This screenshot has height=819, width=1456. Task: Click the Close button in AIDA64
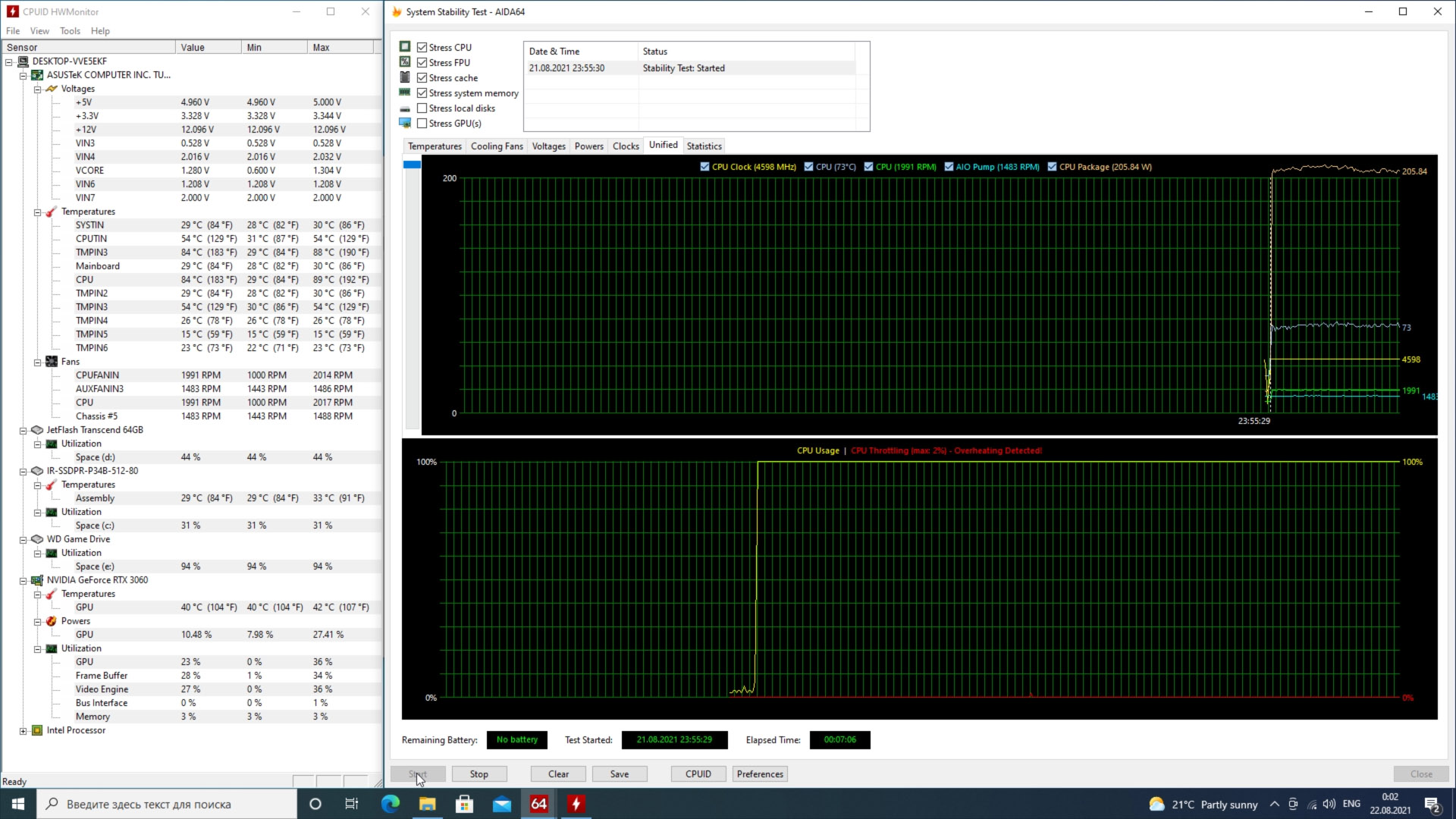1421,774
